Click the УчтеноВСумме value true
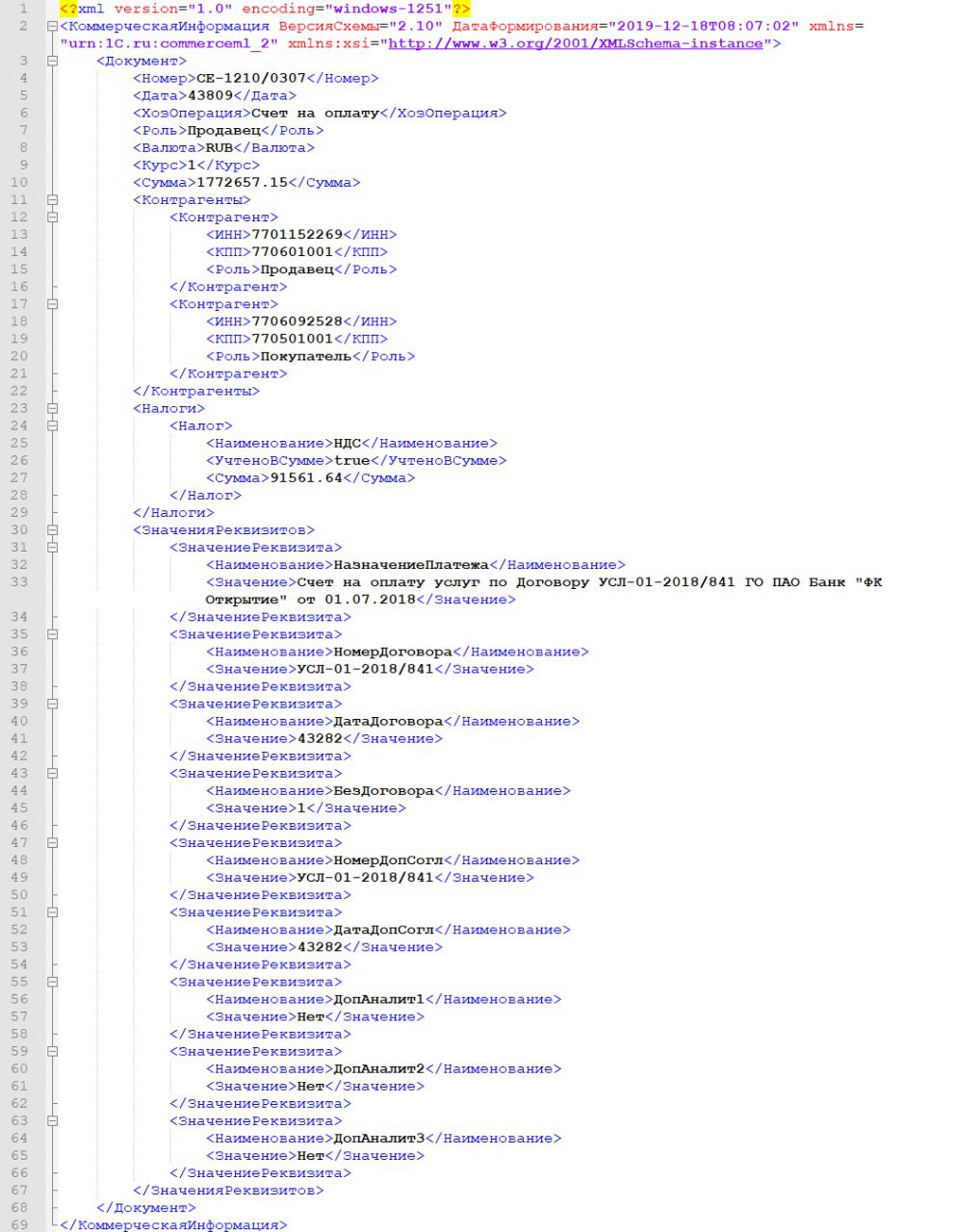 (x=351, y=460)
